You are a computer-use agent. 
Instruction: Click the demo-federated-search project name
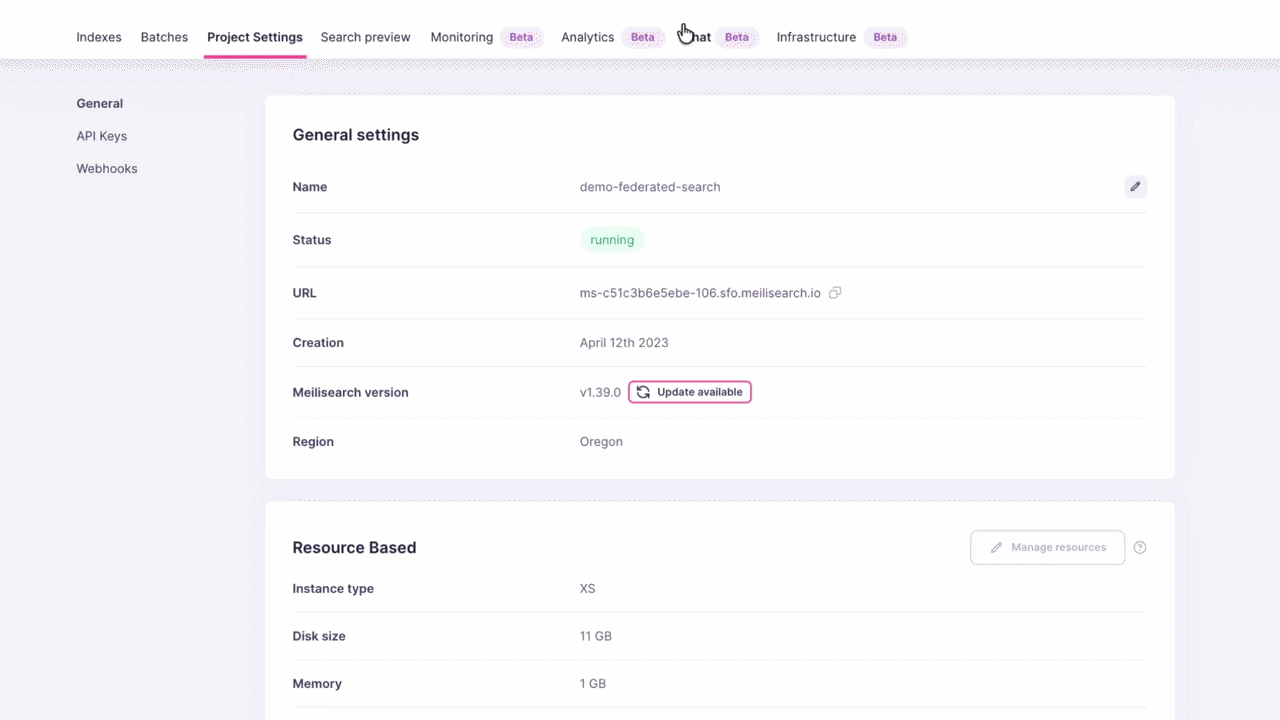650,187
